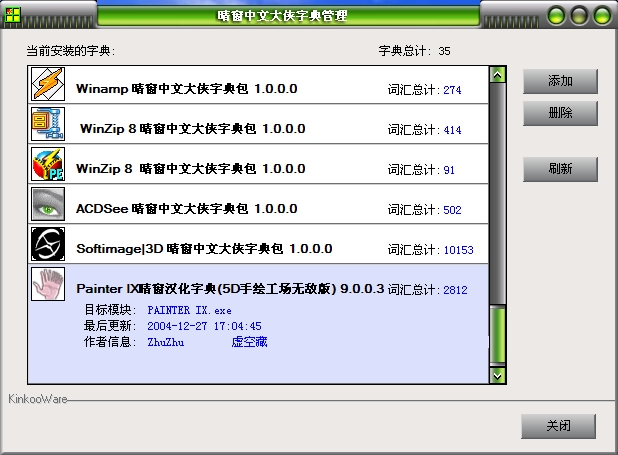Click the 添加 button
The height and width of the screenshot is (455, 618).
(560, 81)
